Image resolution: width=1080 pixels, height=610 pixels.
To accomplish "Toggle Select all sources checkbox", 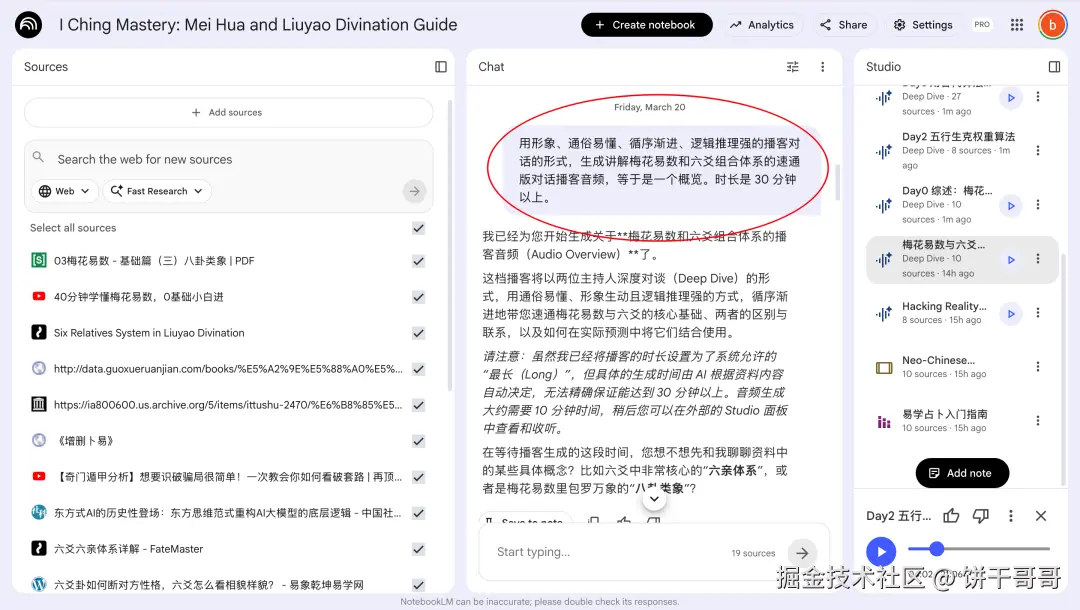I will click(418, 228).
